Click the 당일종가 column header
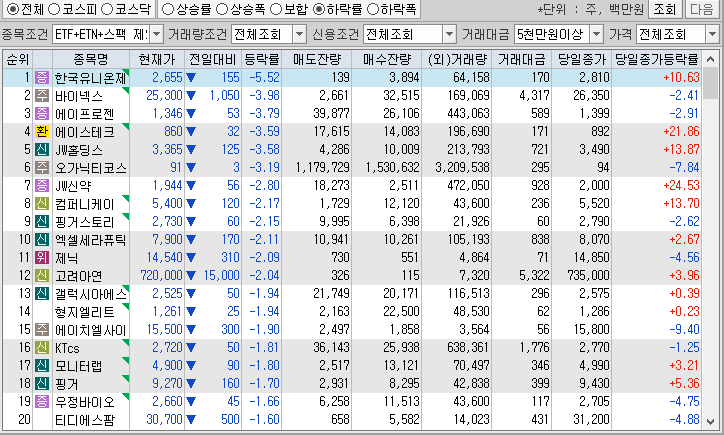The image size is (724, 435). point(582,59)
